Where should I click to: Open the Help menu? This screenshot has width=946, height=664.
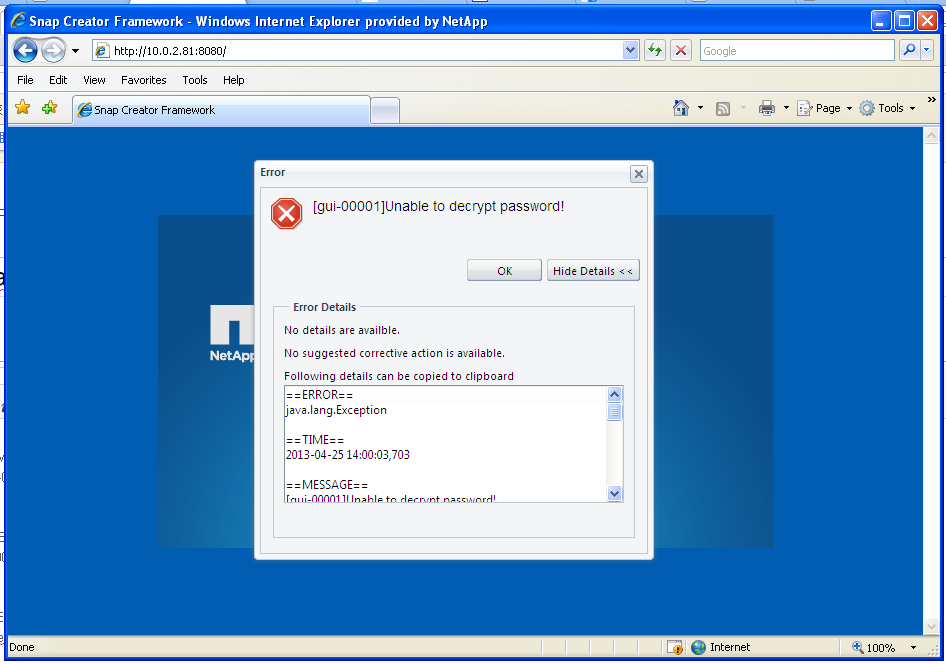(x=233, y=80)
